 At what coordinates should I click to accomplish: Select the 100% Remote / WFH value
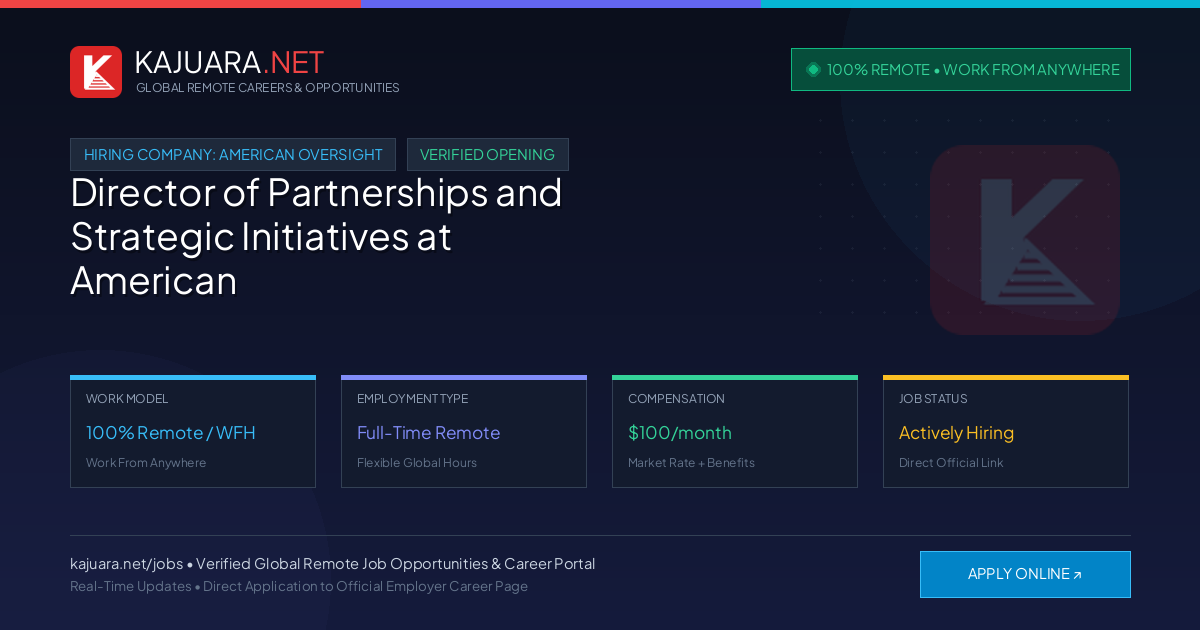171,433
